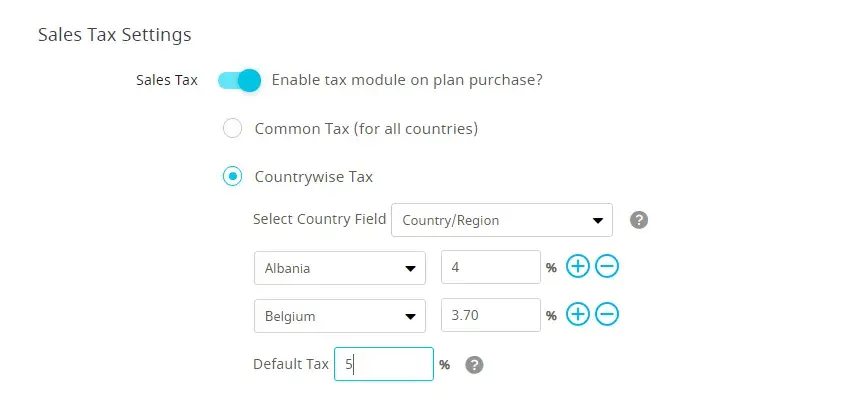Focus the Default Tax input field
The height and width of the screenshot is (420, 864).
tap(384, 365)
